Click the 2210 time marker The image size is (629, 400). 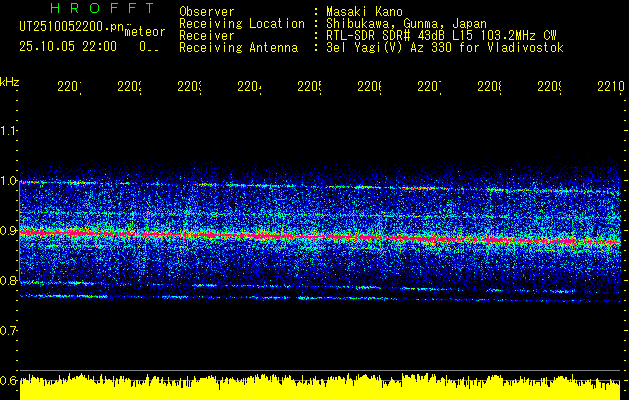(611, 87)
